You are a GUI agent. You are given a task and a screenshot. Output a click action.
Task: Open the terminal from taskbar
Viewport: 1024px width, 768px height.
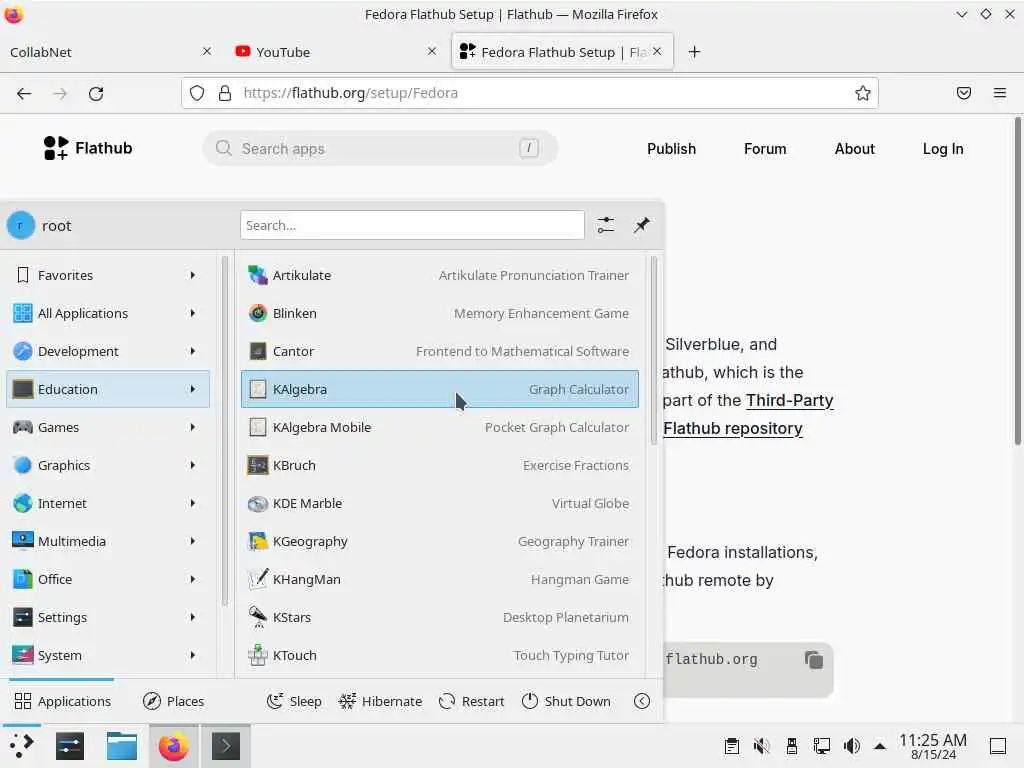coord(226,746)
